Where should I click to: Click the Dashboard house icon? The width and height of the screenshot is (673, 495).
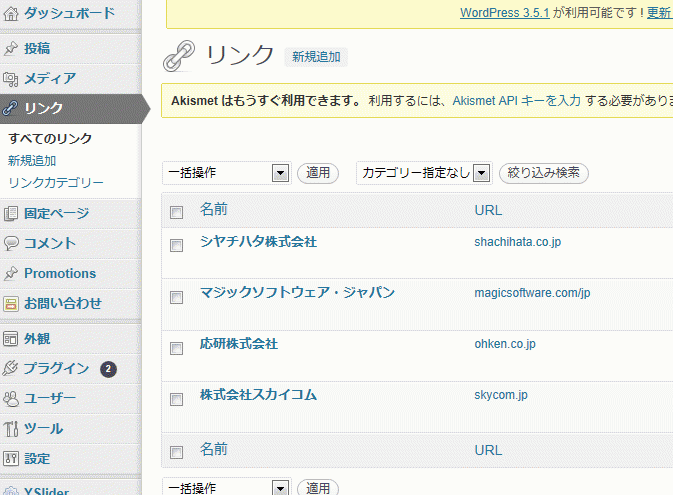click(11, 14)
